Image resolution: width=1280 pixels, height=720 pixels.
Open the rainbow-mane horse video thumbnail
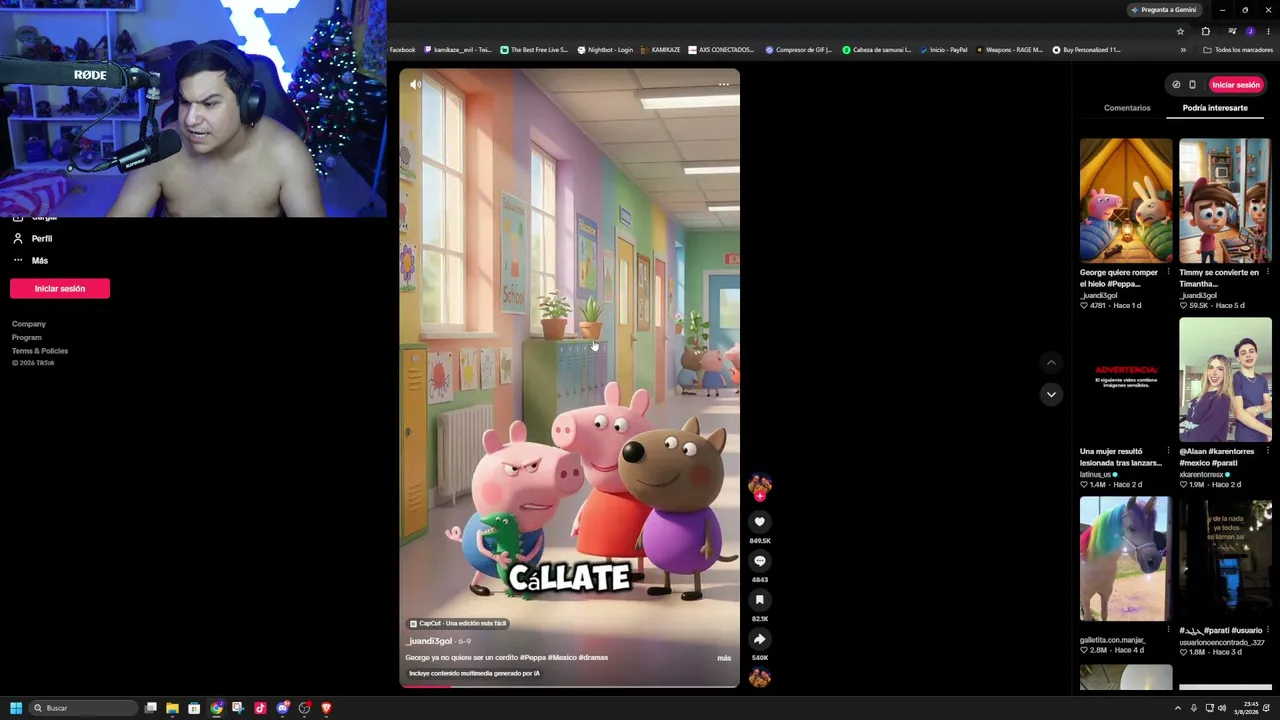tap(1126, 559)
